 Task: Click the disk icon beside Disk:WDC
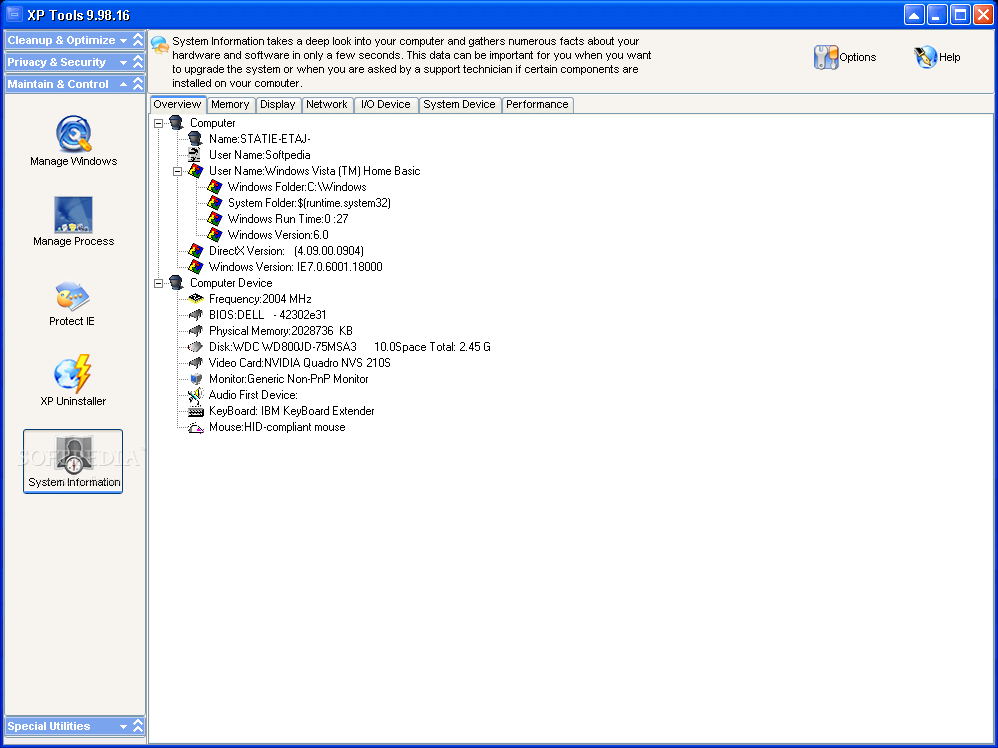[195, 347]
